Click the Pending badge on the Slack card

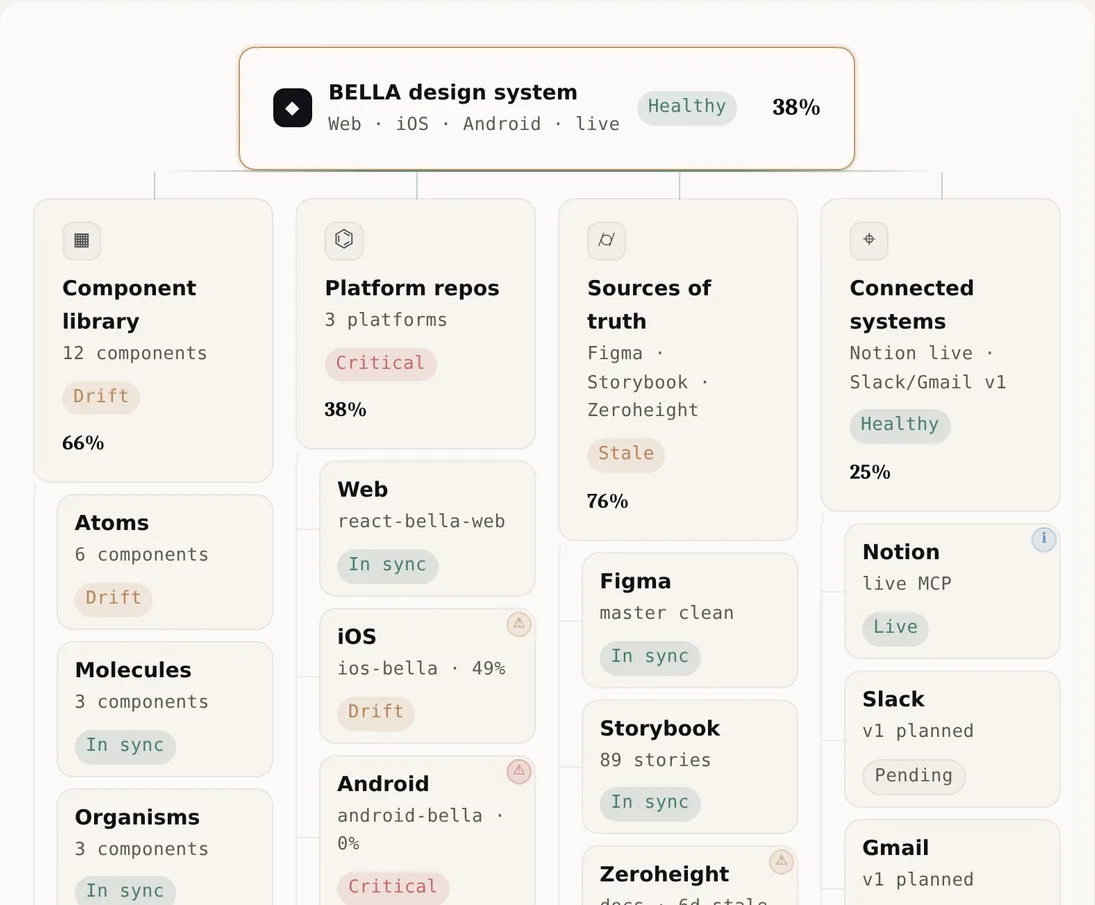click(914, 777)
